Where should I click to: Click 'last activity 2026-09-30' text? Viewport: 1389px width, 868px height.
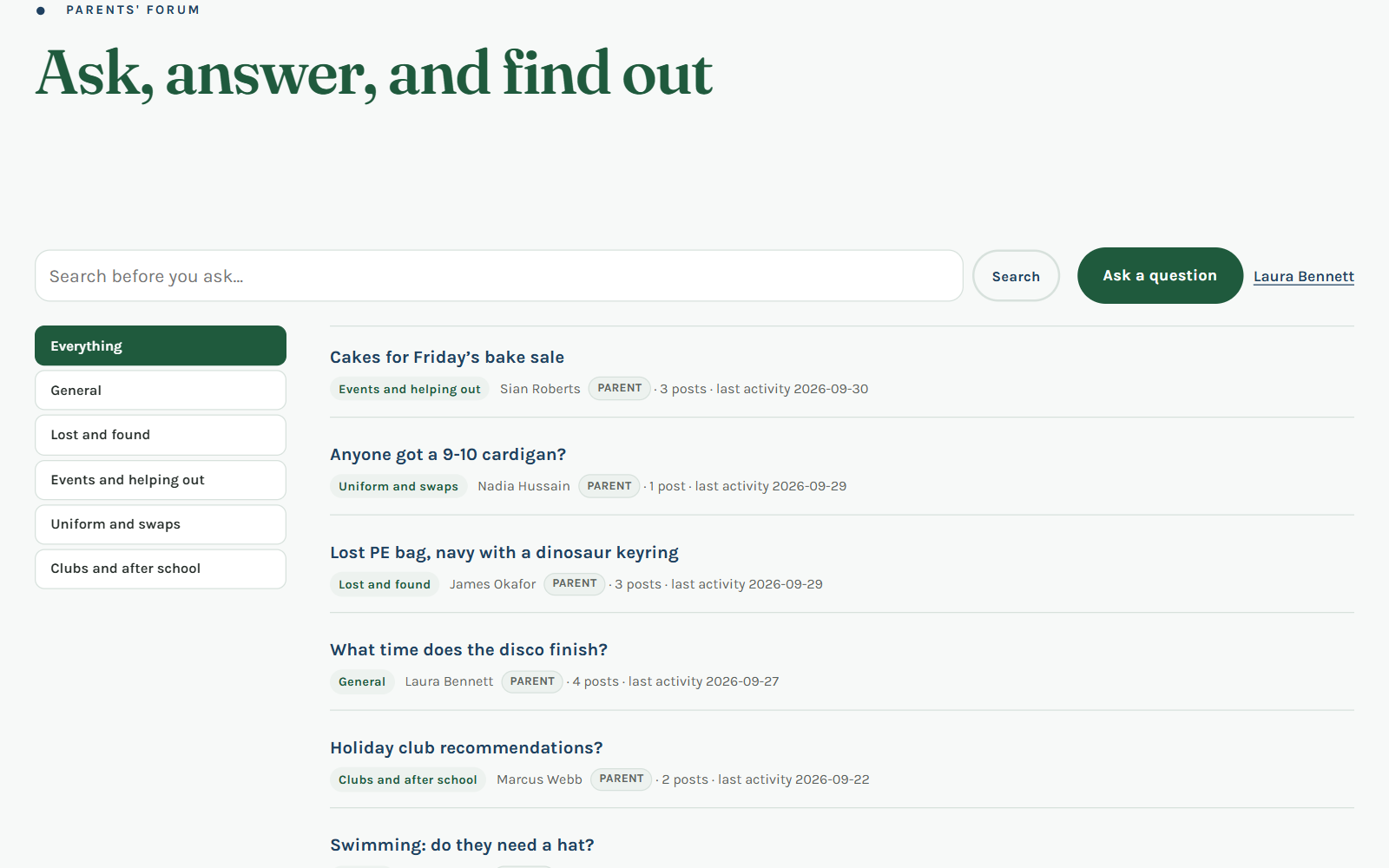(792, 389)
